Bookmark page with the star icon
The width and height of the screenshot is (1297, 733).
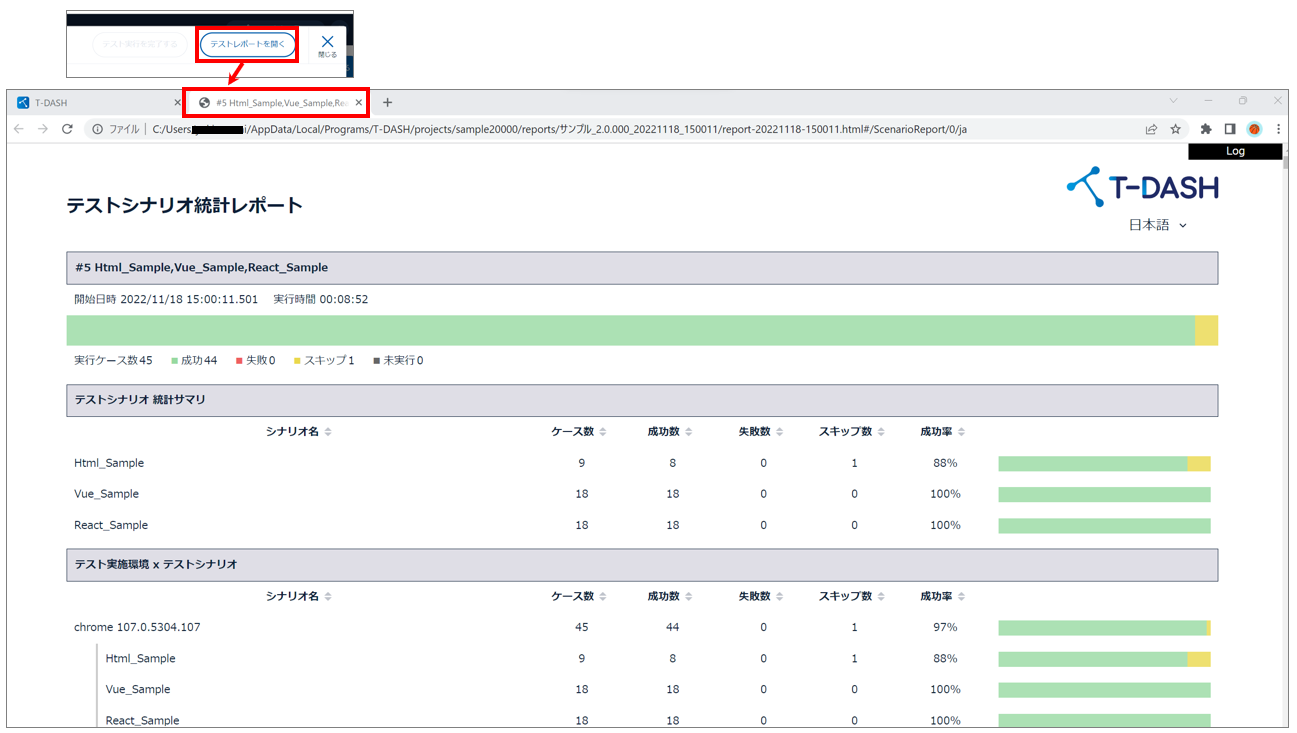click(x=1176, y=129)
